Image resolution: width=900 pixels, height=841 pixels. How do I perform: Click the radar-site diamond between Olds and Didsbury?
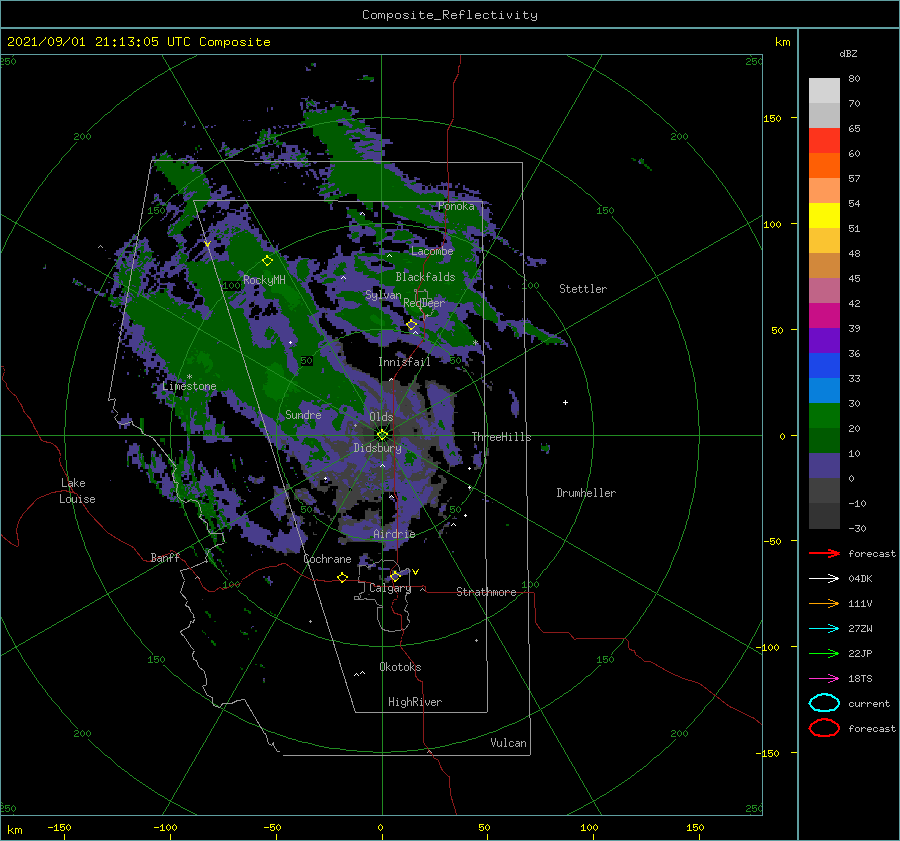click(x=382, y=435)
